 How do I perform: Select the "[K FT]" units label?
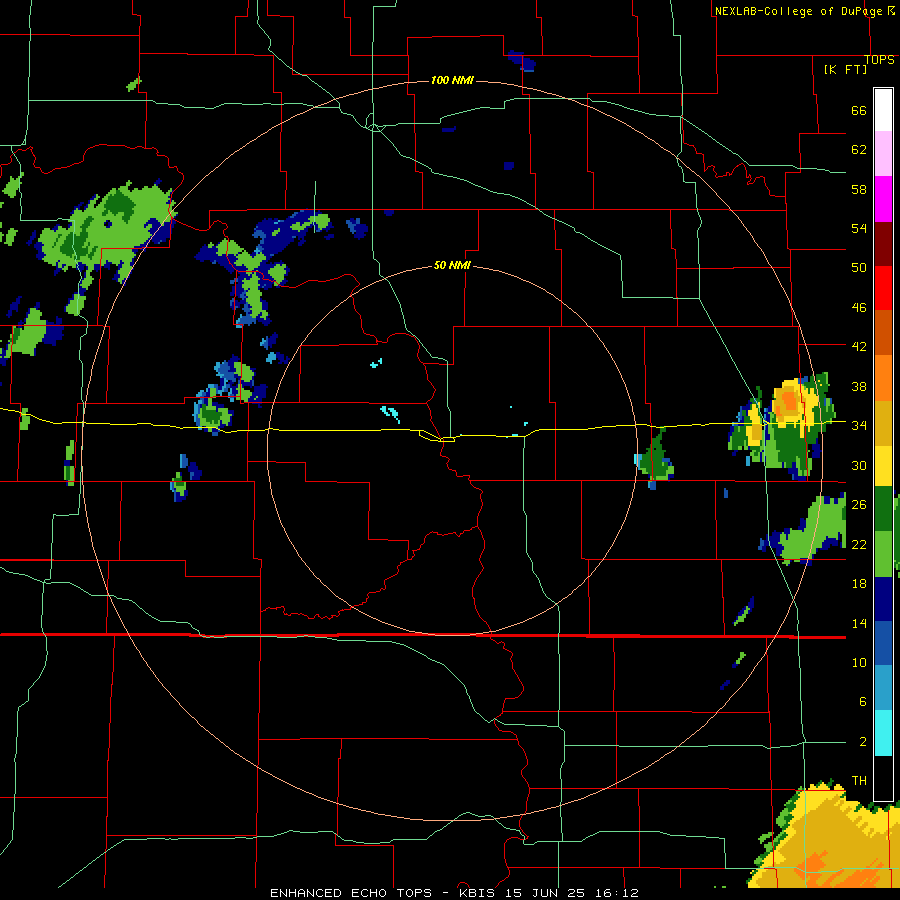[x=845, y=69]
